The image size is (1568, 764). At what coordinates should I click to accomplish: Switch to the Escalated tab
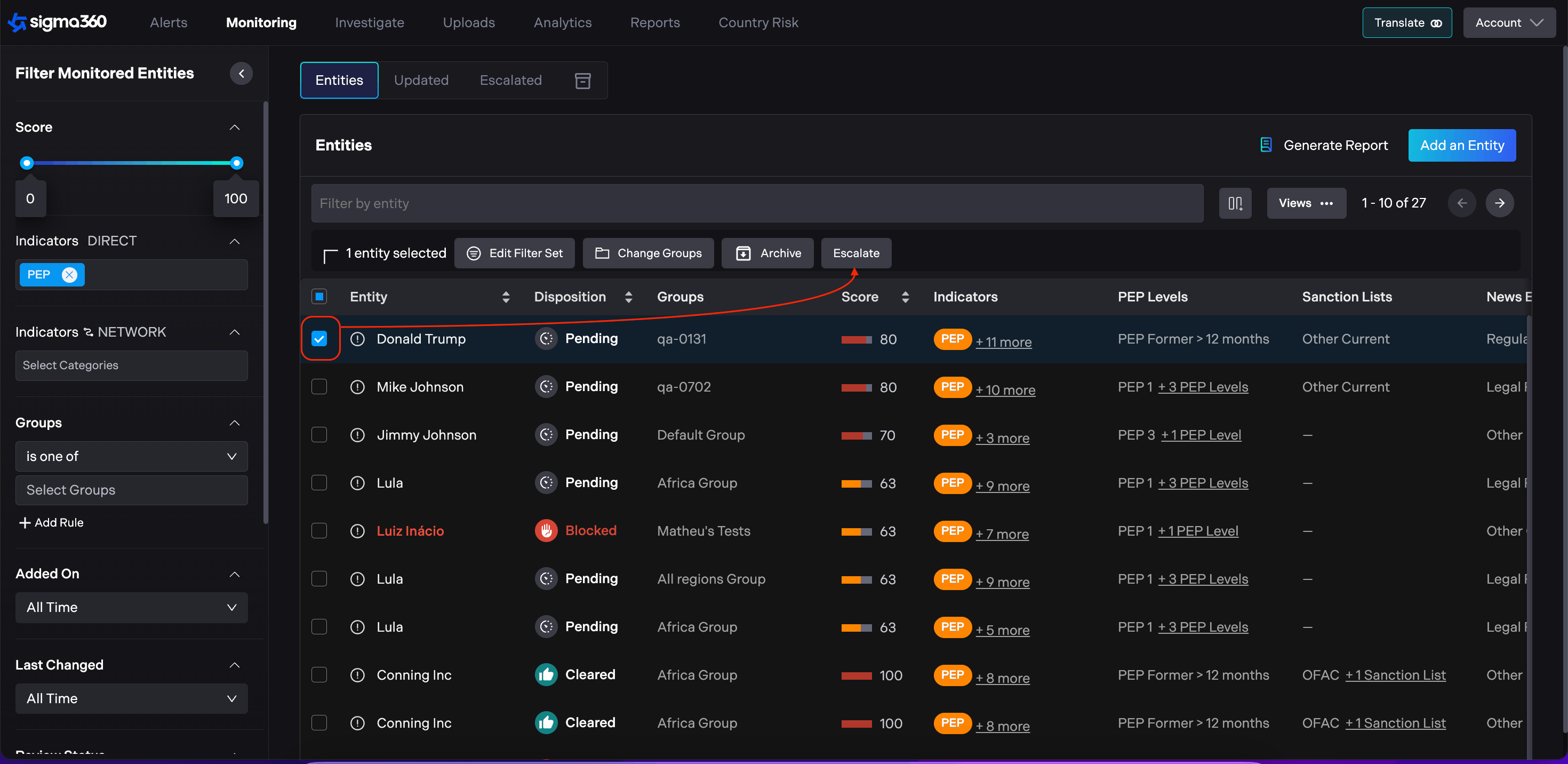tap(510, 81)
